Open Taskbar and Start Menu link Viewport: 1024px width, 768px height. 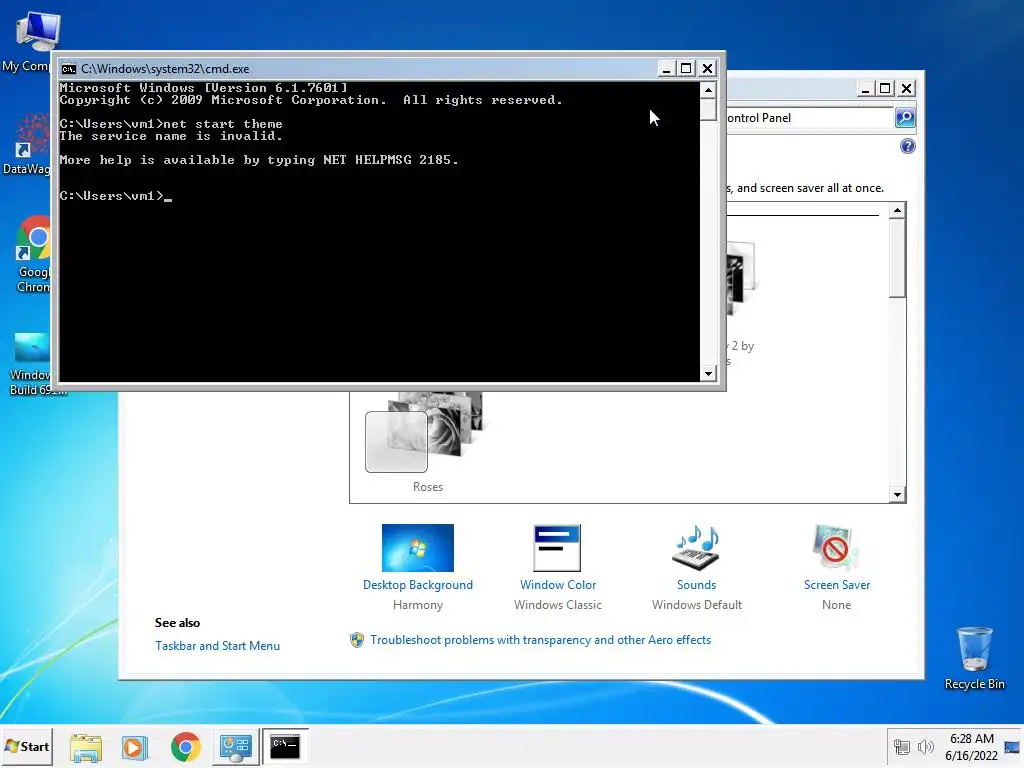pos(217,646)
